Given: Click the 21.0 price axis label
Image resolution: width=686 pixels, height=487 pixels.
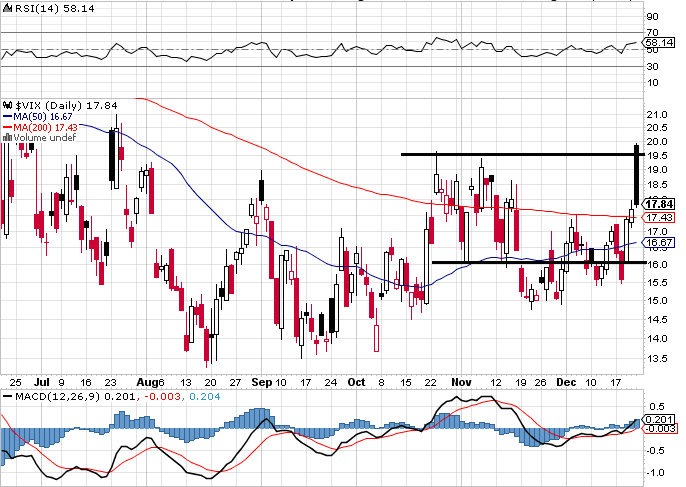Looking at the screenshot, I should [657, 115].
